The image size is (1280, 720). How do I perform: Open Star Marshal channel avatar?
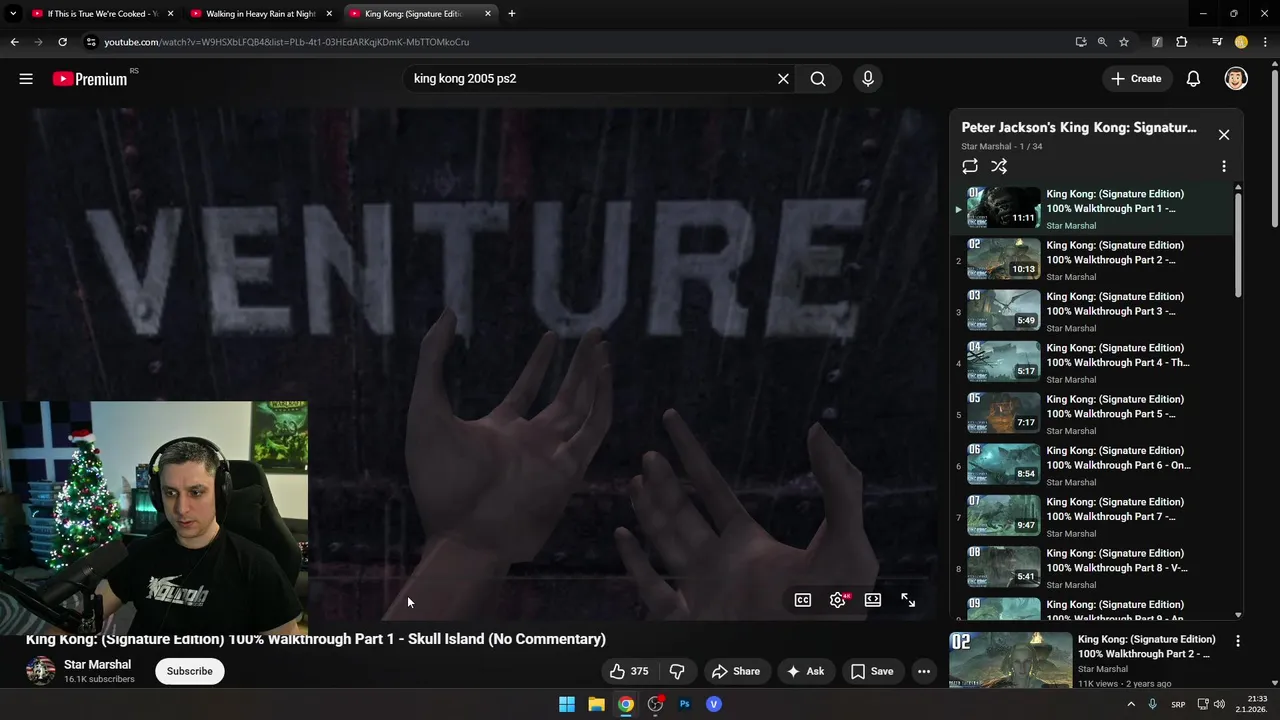coord(40,671)
